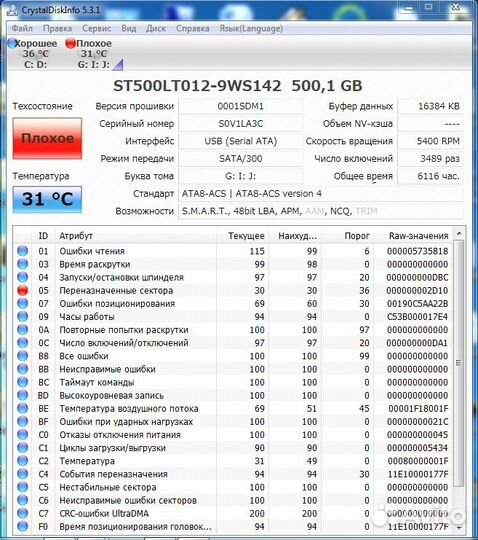Click the 31 °C temperature button
The height and width of the screenshot is (540, 478).
tap(47, 199)
